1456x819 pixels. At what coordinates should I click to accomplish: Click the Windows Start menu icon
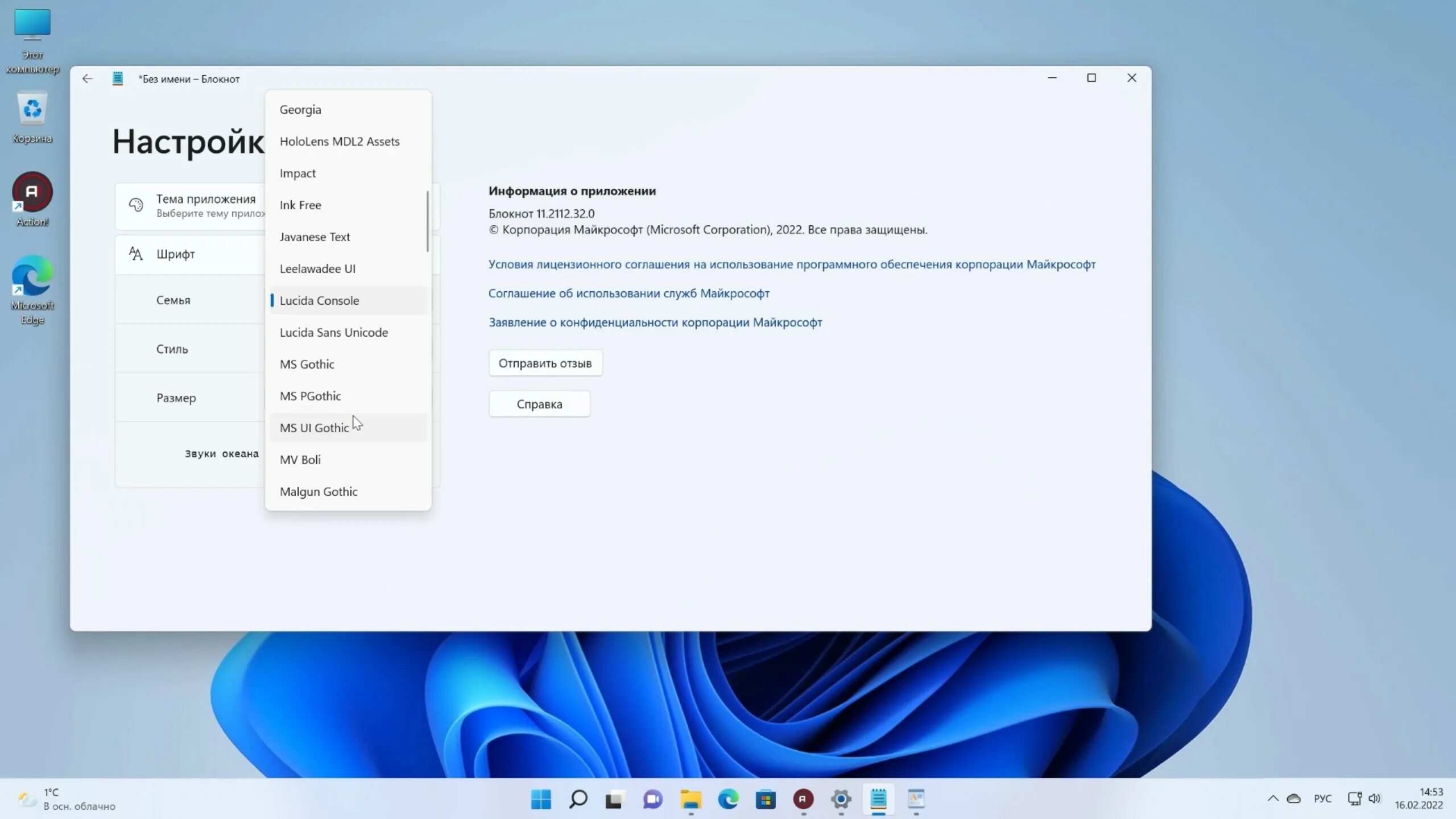(x=541, y=798)
